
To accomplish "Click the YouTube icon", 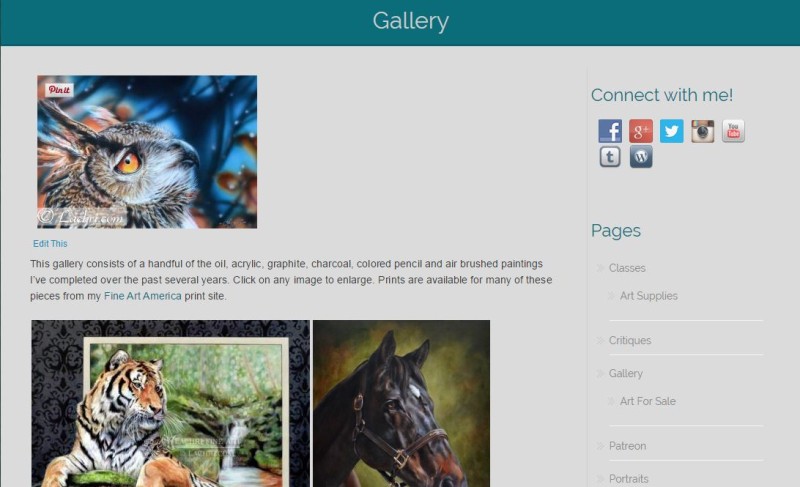I will point(733,131).
